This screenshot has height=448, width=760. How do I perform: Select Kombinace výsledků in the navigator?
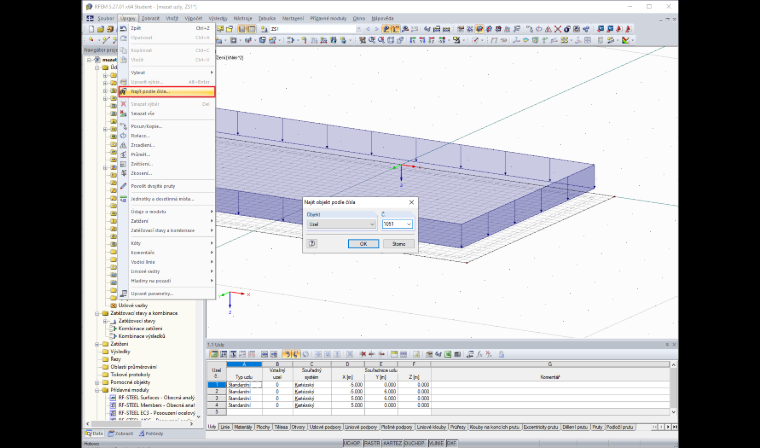[142, 336]
